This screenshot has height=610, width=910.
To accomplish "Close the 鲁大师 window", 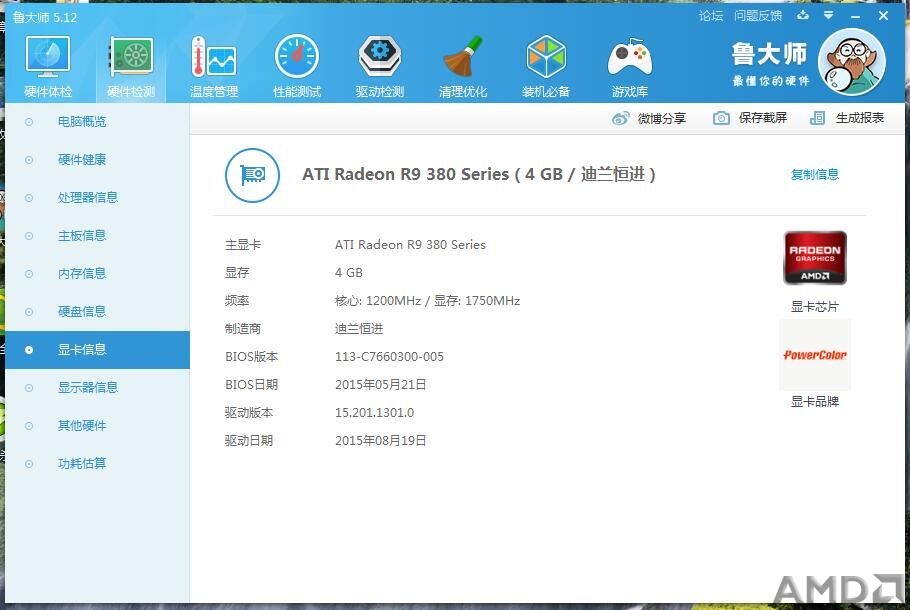I will (883, 16).
